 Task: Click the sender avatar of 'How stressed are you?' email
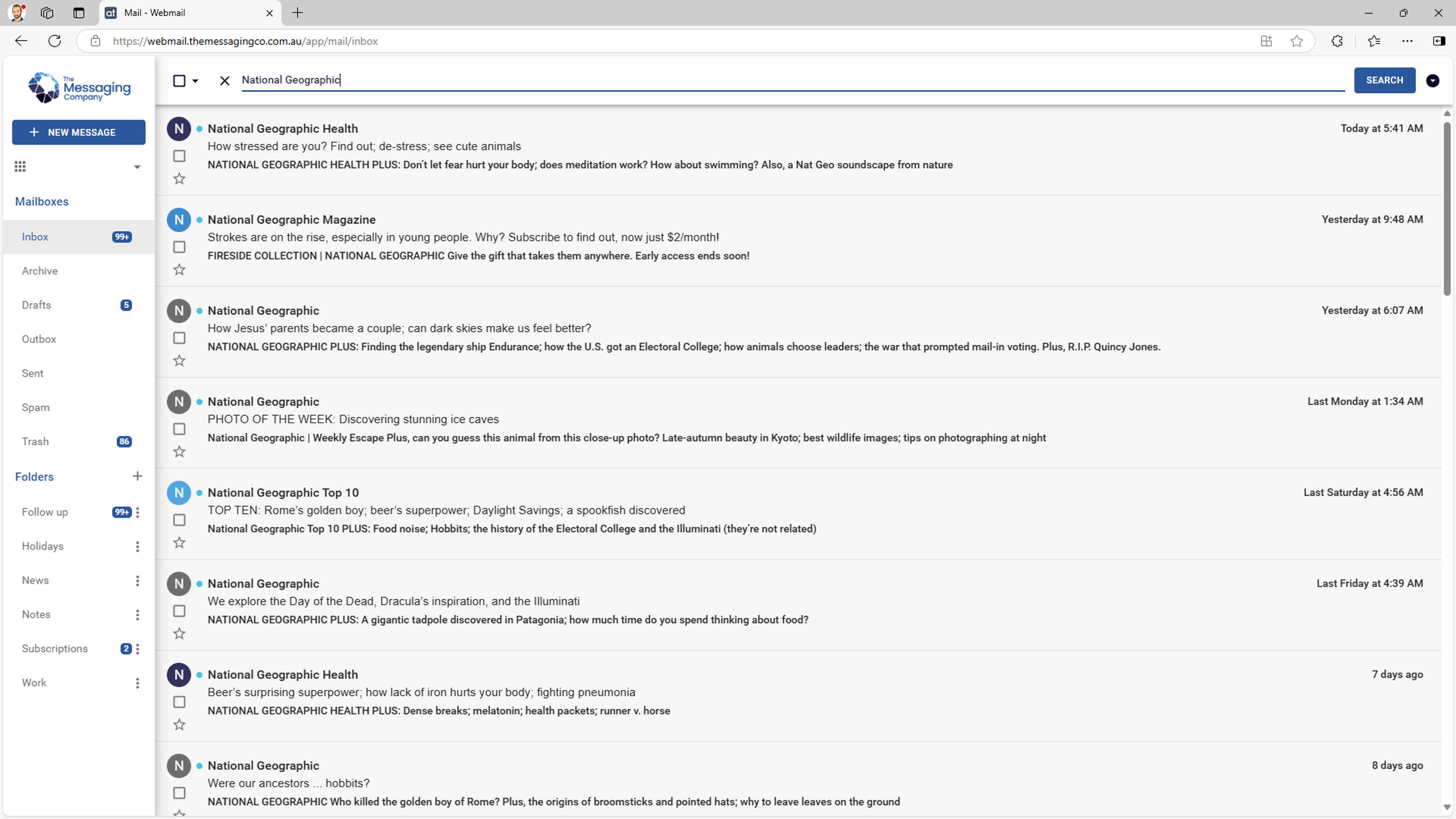(x=179, y=129)
